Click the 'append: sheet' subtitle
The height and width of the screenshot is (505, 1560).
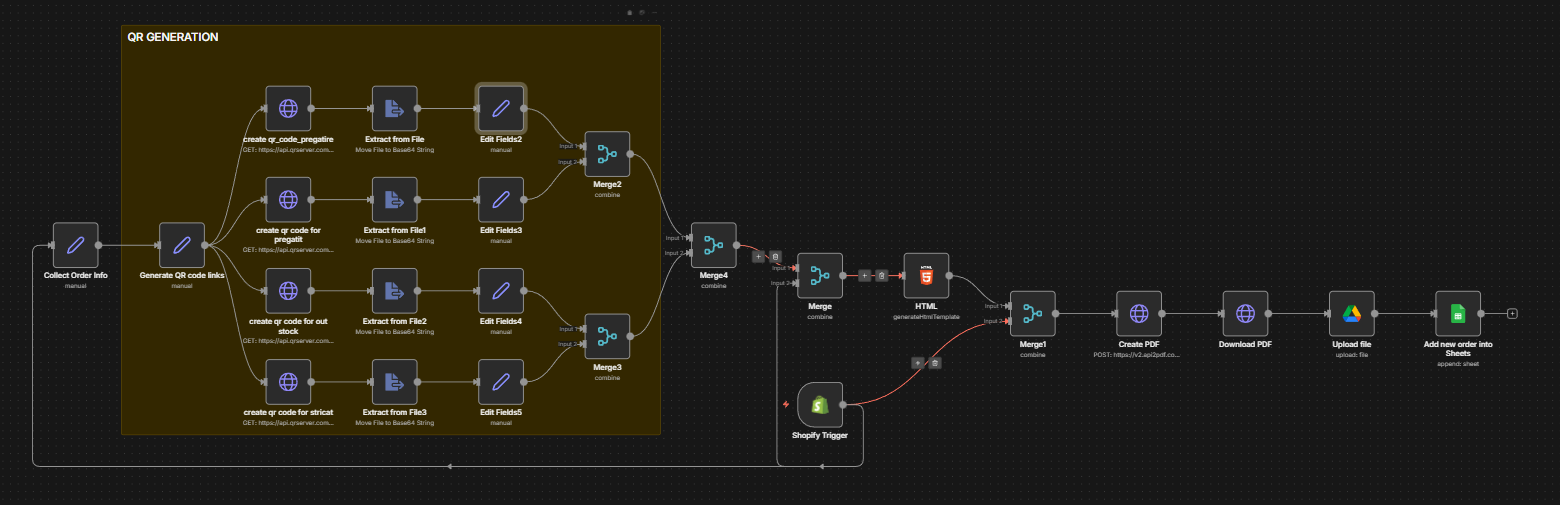click(x=1458, y=364)
